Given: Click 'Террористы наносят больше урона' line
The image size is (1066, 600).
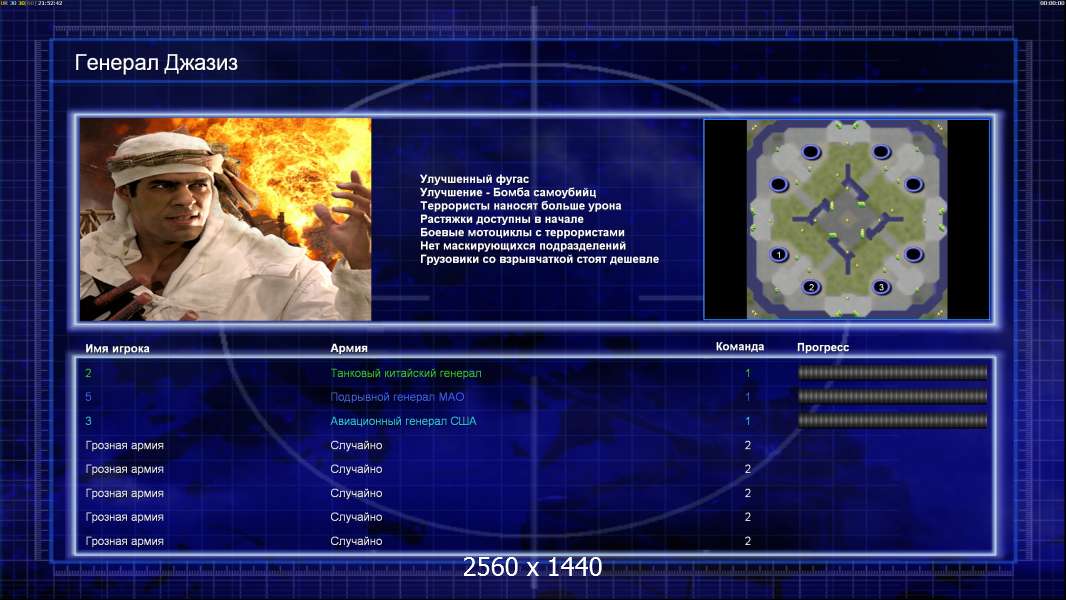Looking at the screenshot, I should (x=520, y=206).
